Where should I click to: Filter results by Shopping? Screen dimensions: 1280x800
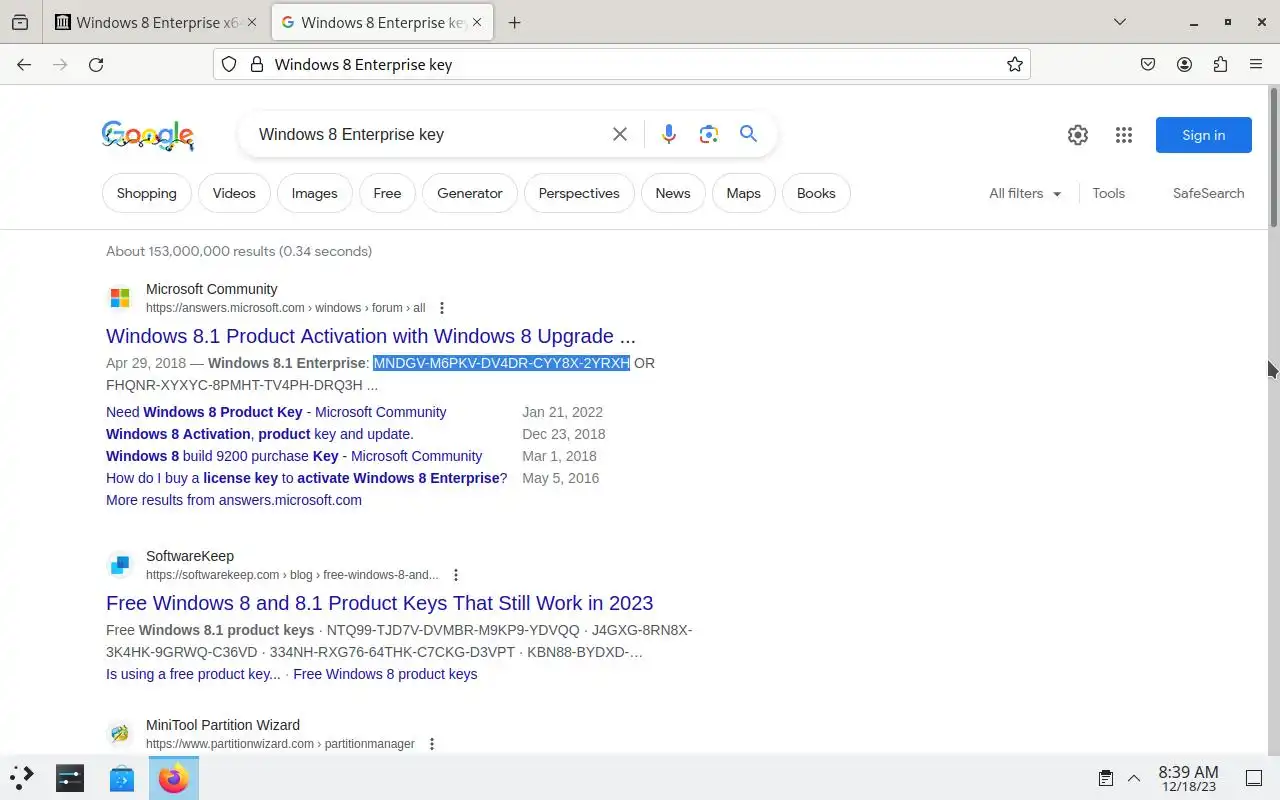146,193
